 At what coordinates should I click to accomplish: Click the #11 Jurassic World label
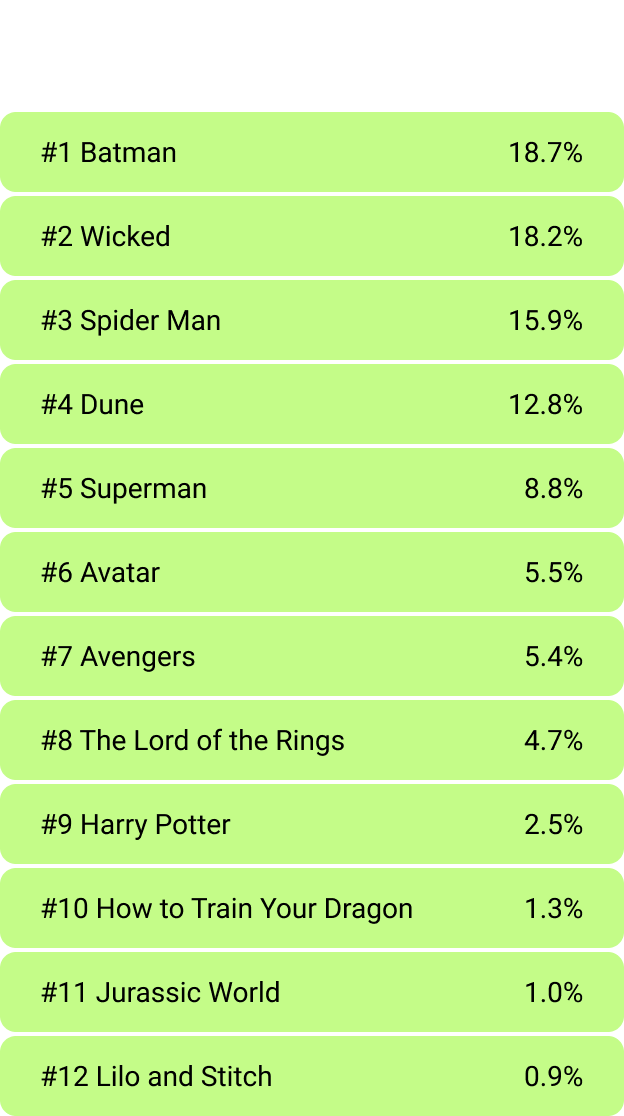[x=161, y=993]
